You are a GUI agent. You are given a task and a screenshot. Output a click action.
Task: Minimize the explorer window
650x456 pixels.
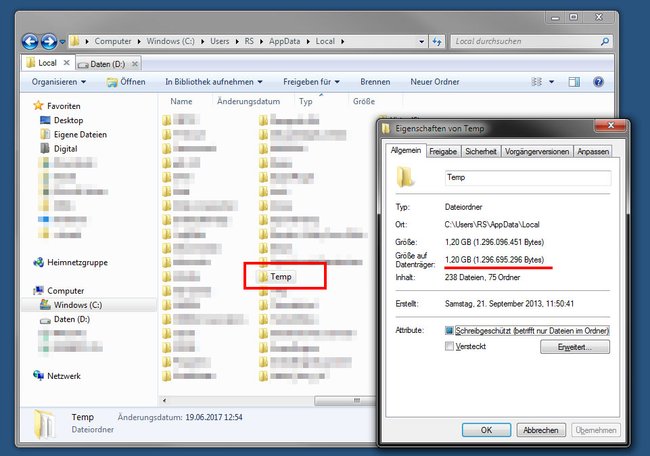point(555,17)
